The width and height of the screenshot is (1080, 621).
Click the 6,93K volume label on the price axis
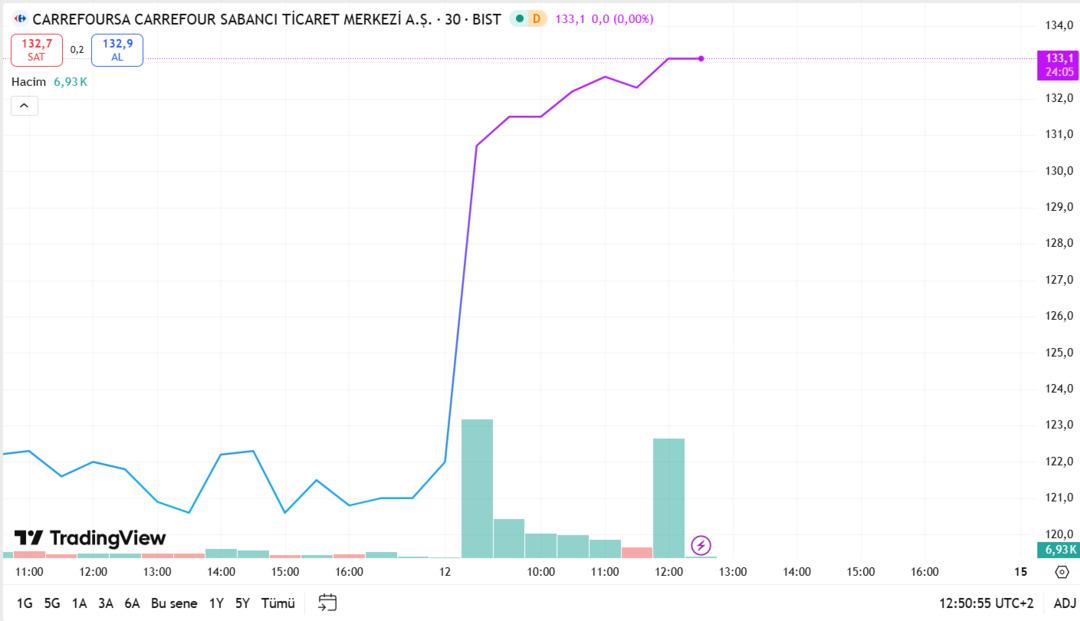[1060, 549]
